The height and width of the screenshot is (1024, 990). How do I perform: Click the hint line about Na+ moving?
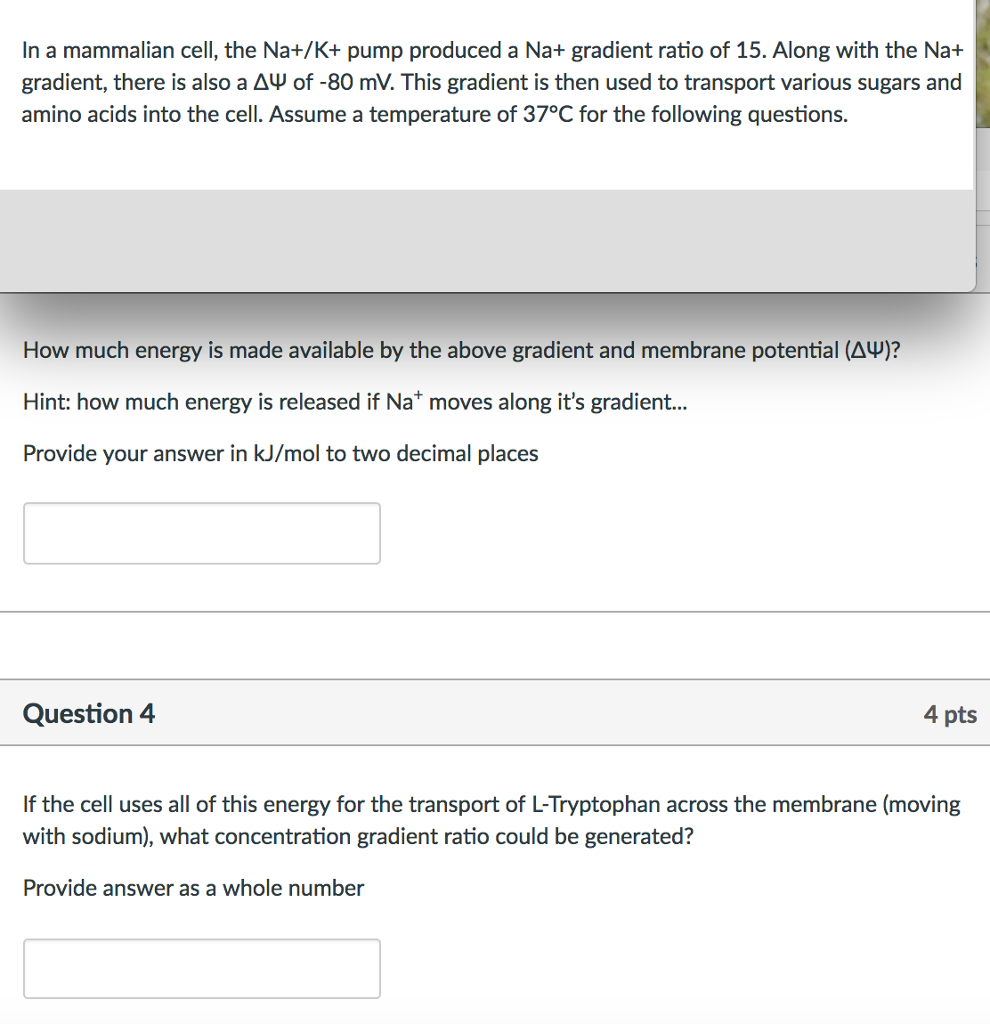tap(355, 402)
